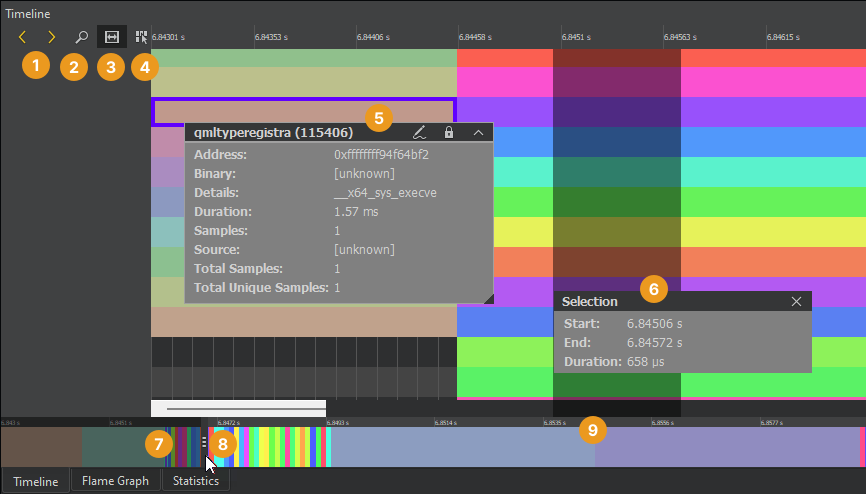Viewport: 866px width, 494px height.
Task: Select the purple-outlined event bar in the timeline
Action: [303, 110]
